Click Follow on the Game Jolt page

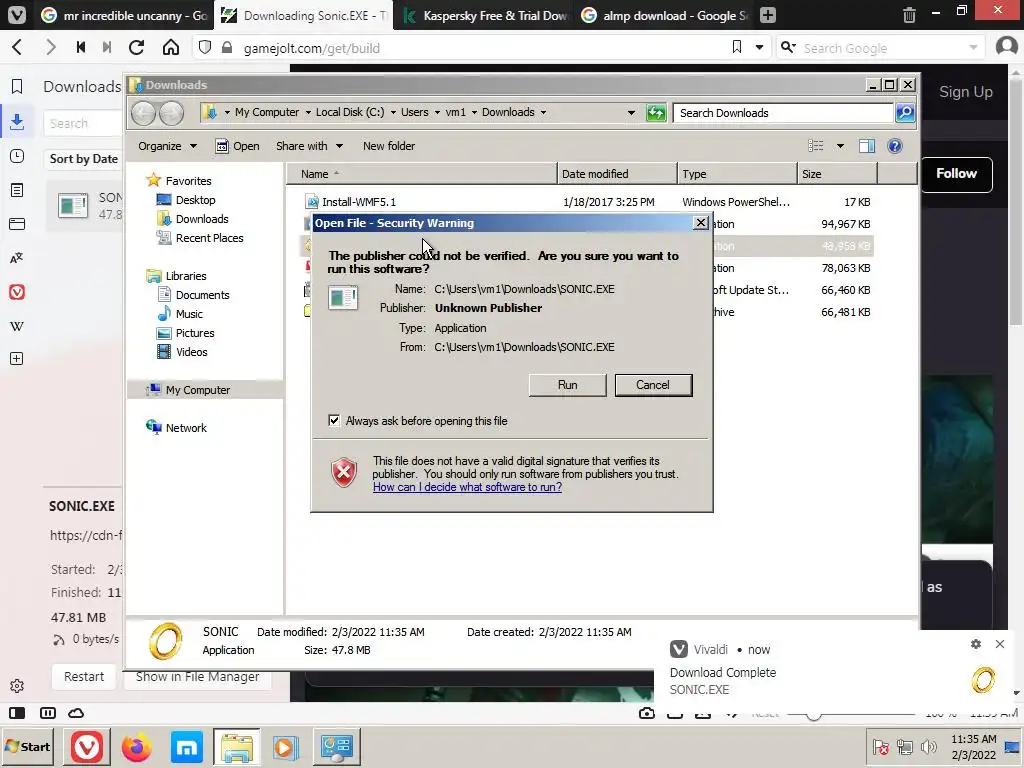tap(957, 174)
